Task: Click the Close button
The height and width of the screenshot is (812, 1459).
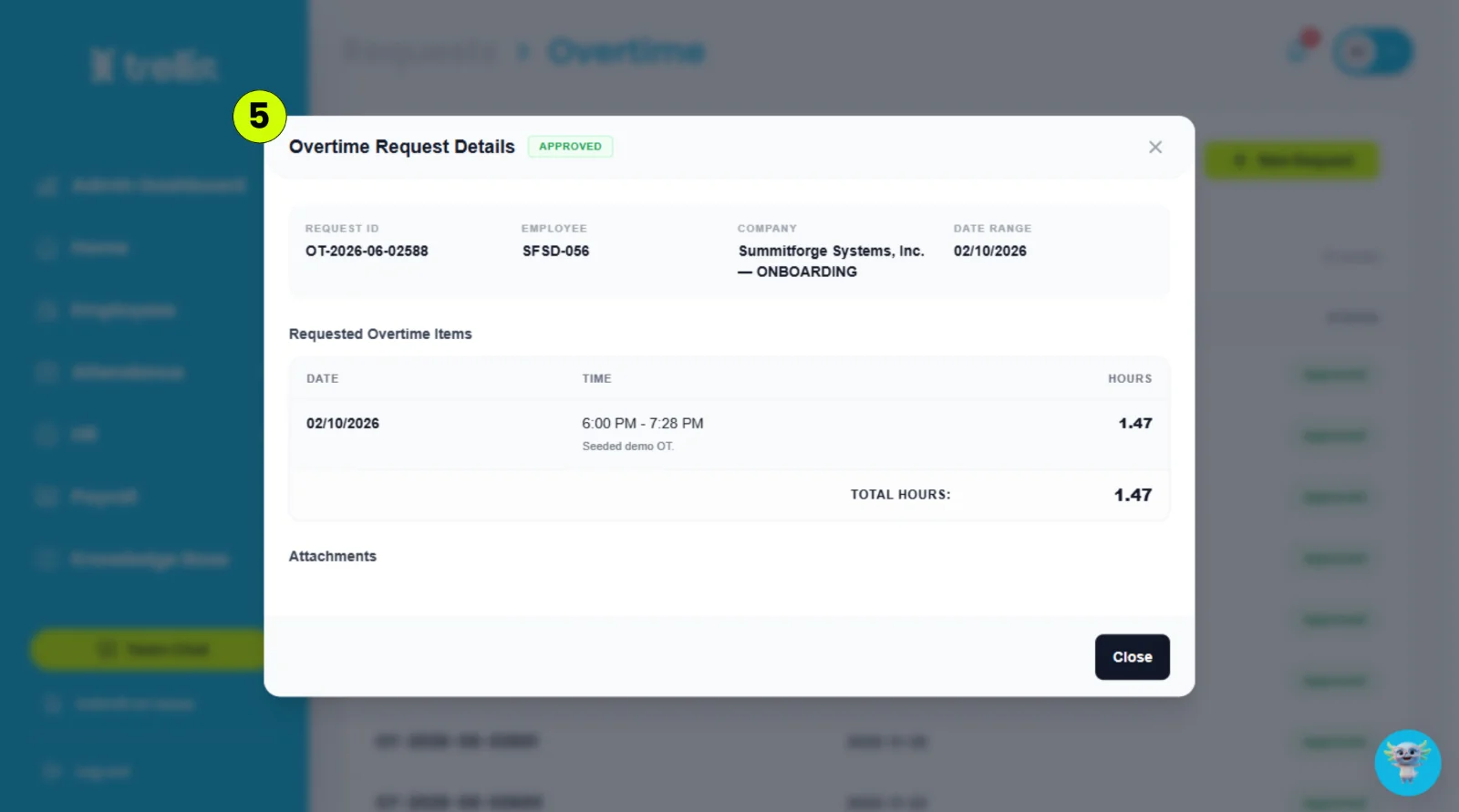Action: click(1132, 657)
